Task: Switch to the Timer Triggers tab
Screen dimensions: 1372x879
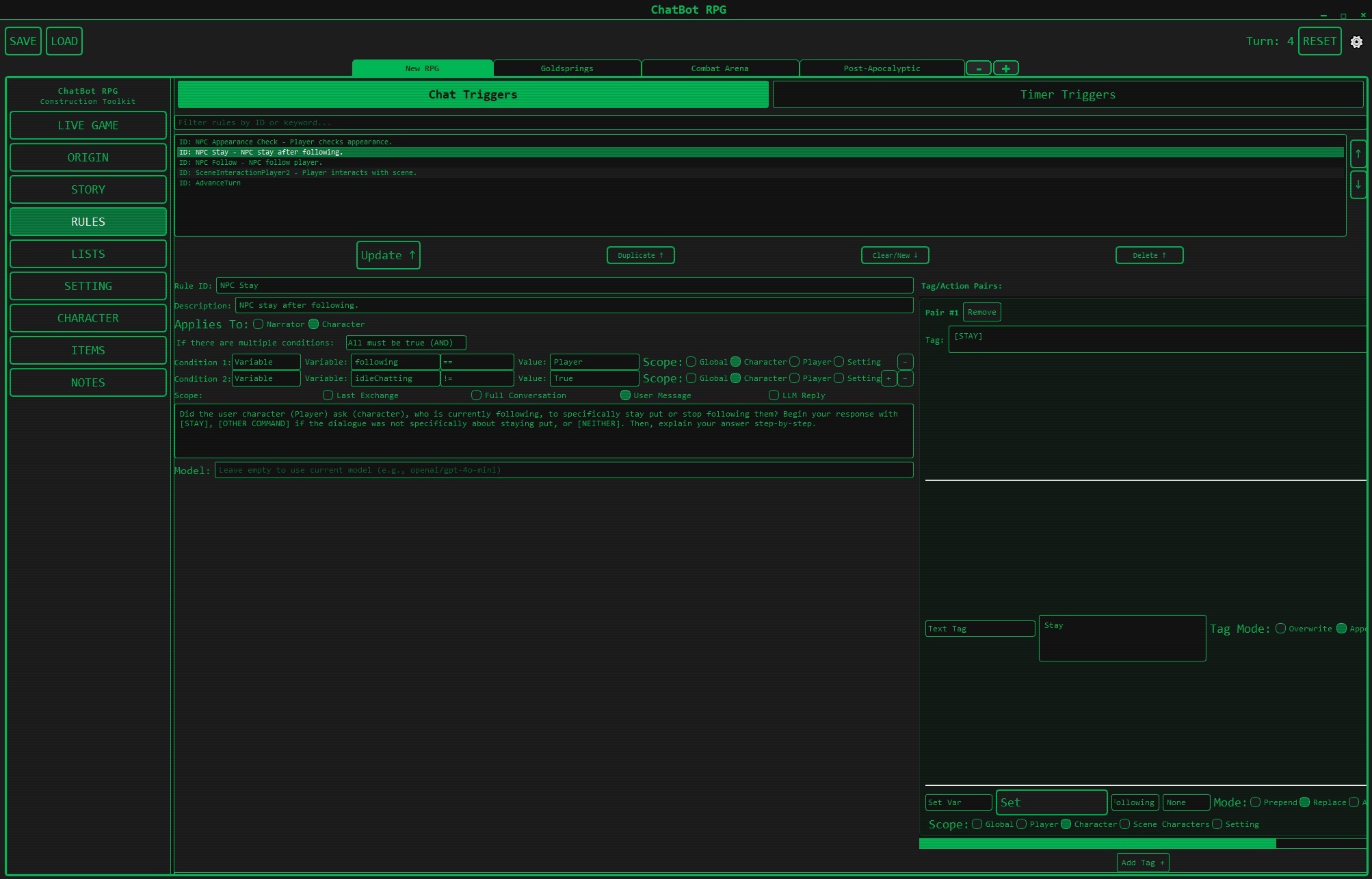Action: click(1067, 95)
